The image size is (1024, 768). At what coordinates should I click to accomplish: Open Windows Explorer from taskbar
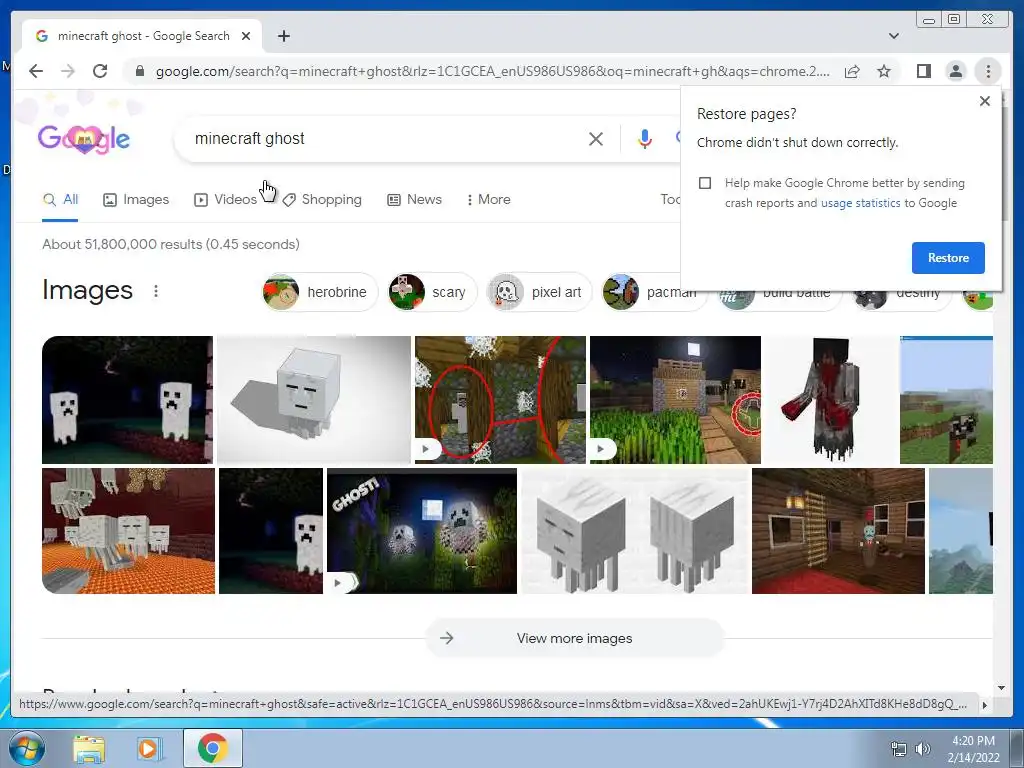89,748
